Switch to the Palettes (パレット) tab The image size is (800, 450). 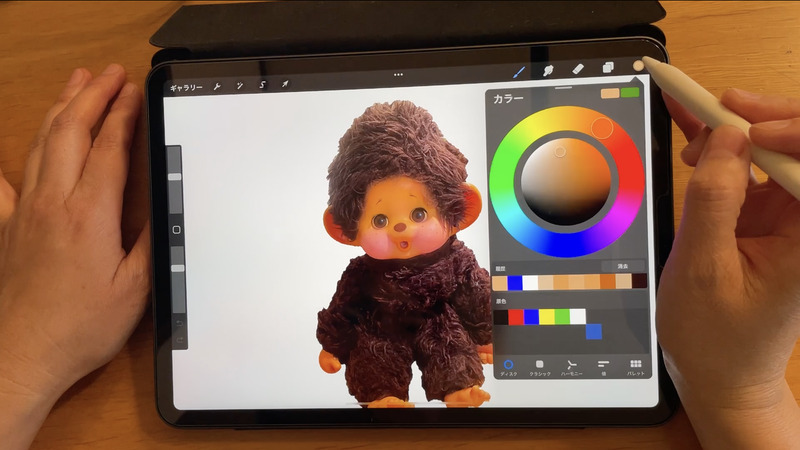coord(636,366)
